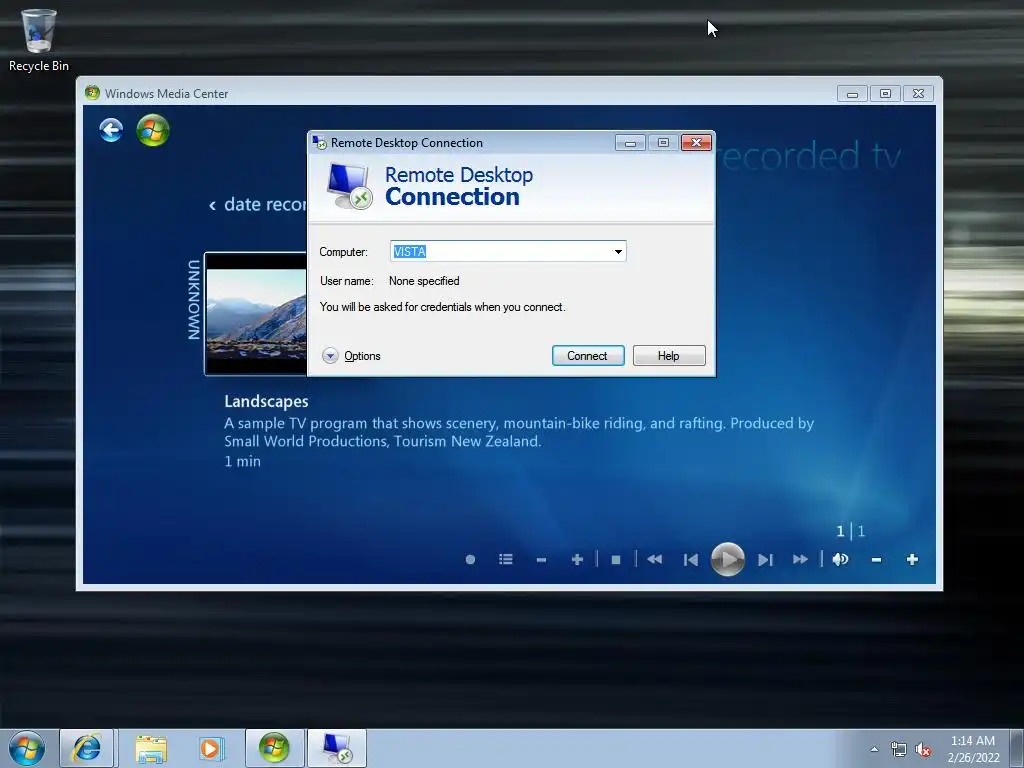Viewport: 1024px width, 768px height.
Task: Open the Computer dropdown arrow
Action: tap(618, 251)
